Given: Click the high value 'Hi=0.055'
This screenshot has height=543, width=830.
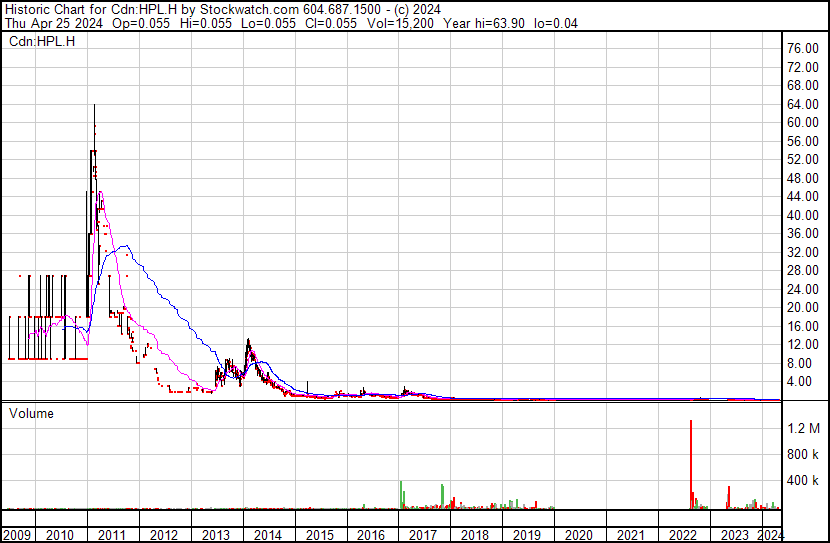Looking at the screenshot, I should [x=206, y=23].
